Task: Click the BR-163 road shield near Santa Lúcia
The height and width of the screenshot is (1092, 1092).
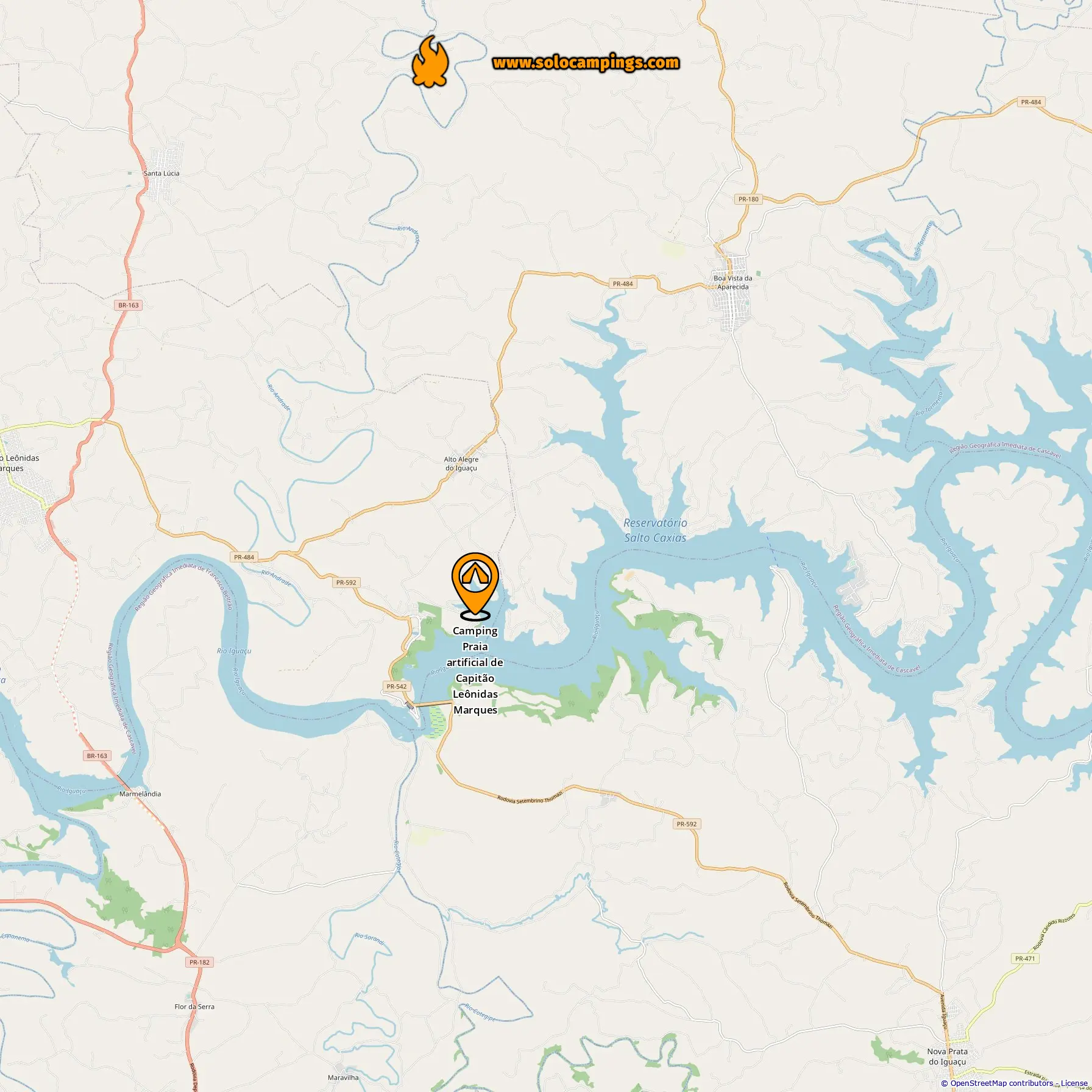Action: [129, 305]
